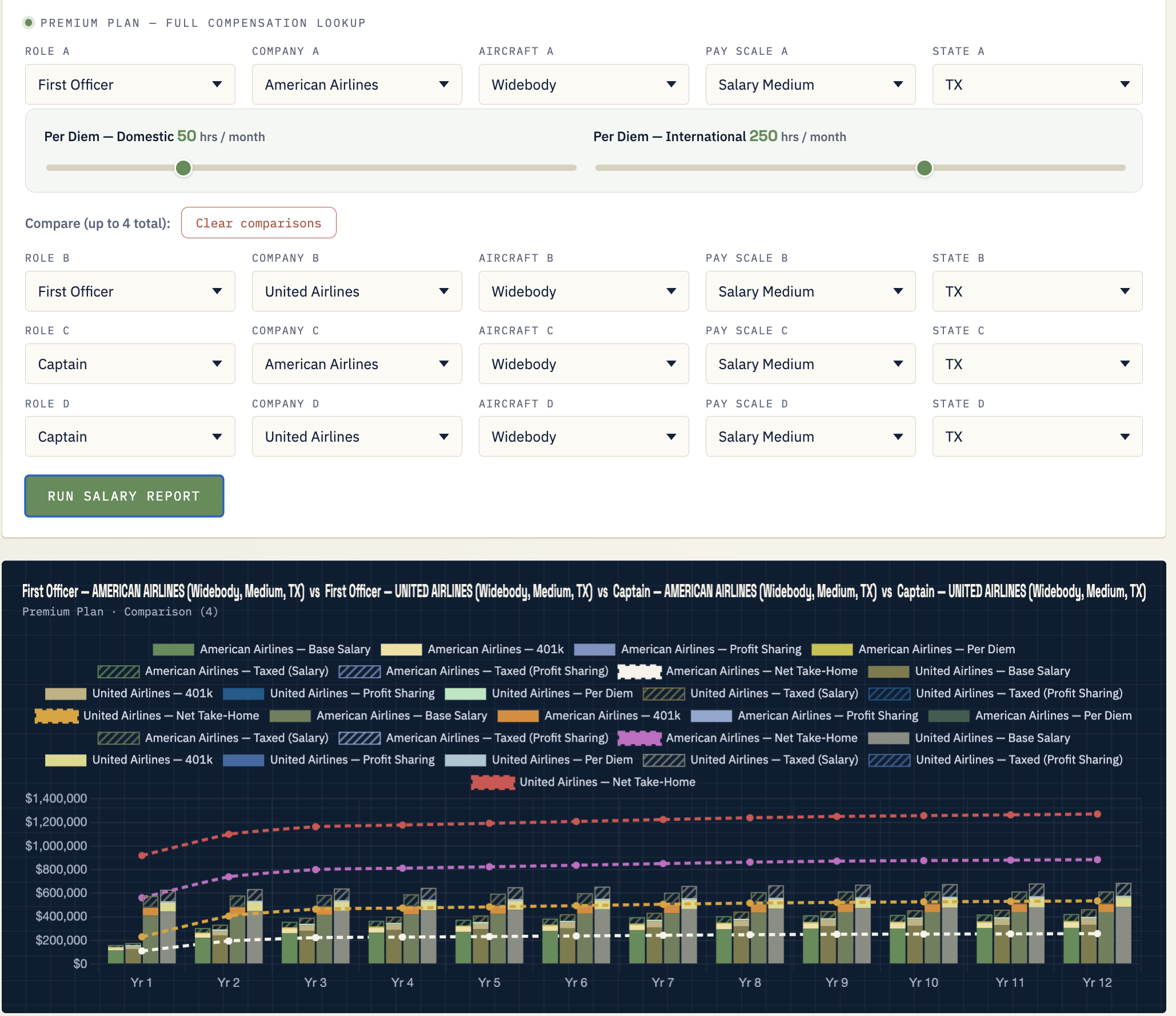Click gray United Airlines Base Salary swatch
Screen dimensions: 1176x1016
[889, 738]
